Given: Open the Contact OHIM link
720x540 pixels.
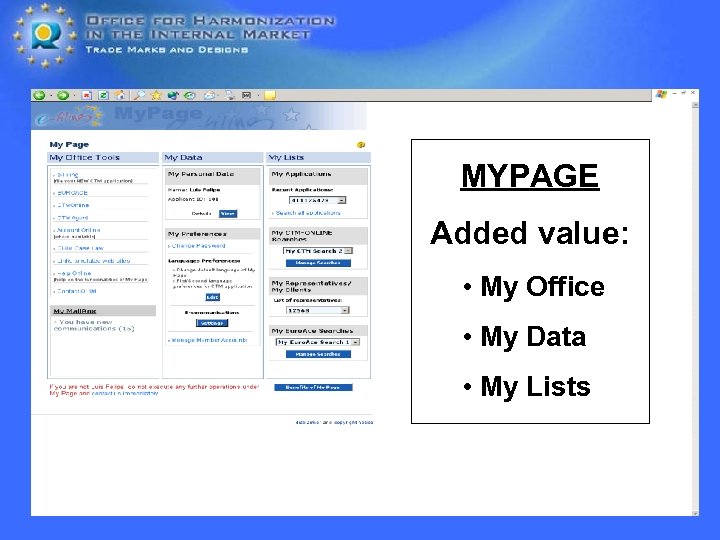Looking at the screenshot, I should (x=76, y=291).
